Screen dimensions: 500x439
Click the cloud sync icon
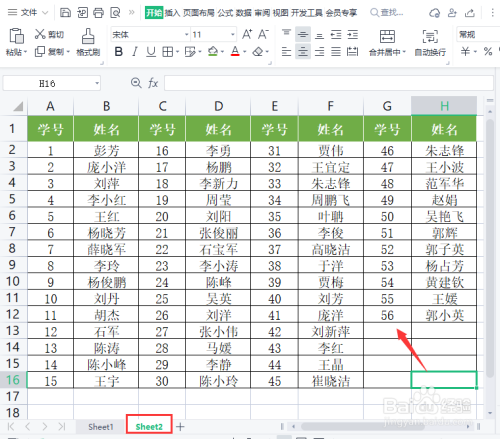click(x=434, y=13)
